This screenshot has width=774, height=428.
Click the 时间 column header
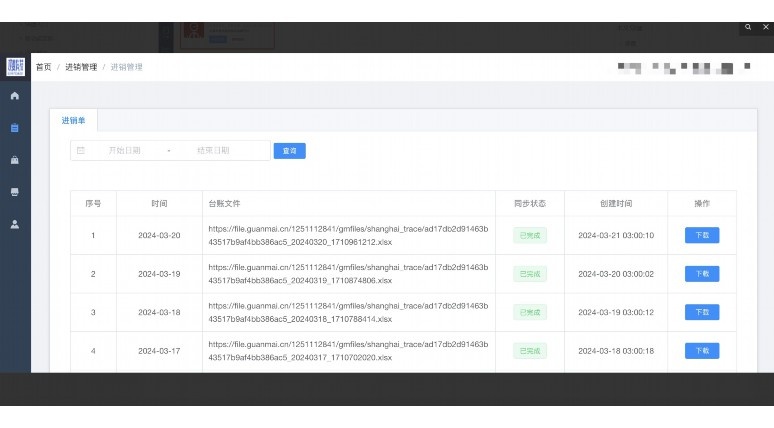click(x=159, y=203)
